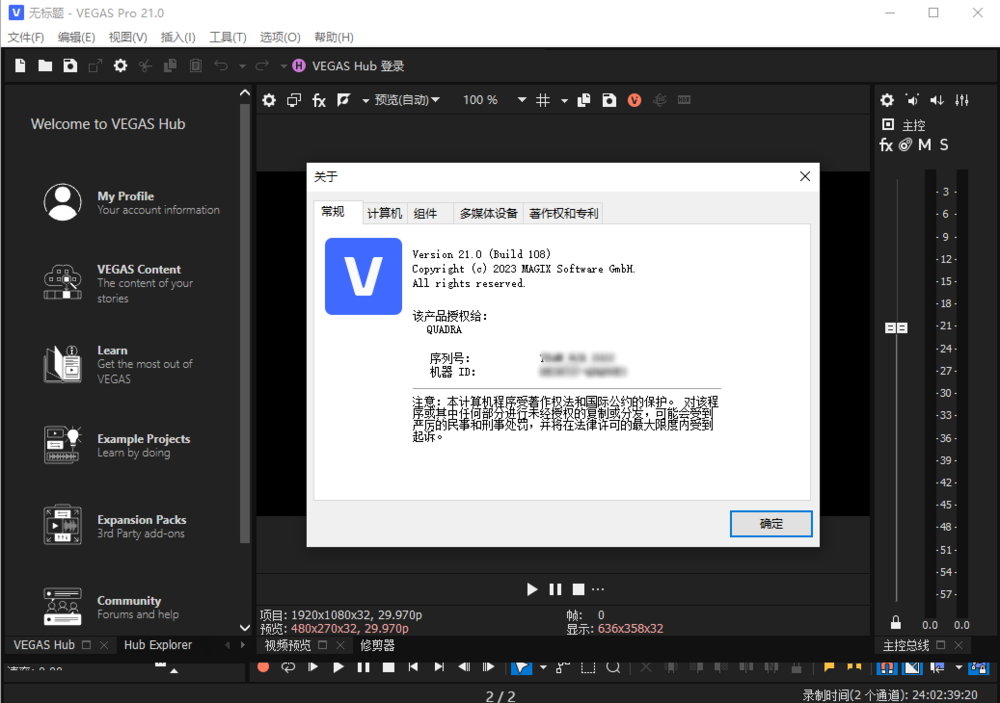This screenshot has width=1000, height=703.
Task: Open the 工具(T) menu
Action: pyautogui.click(x=228, y=37)
